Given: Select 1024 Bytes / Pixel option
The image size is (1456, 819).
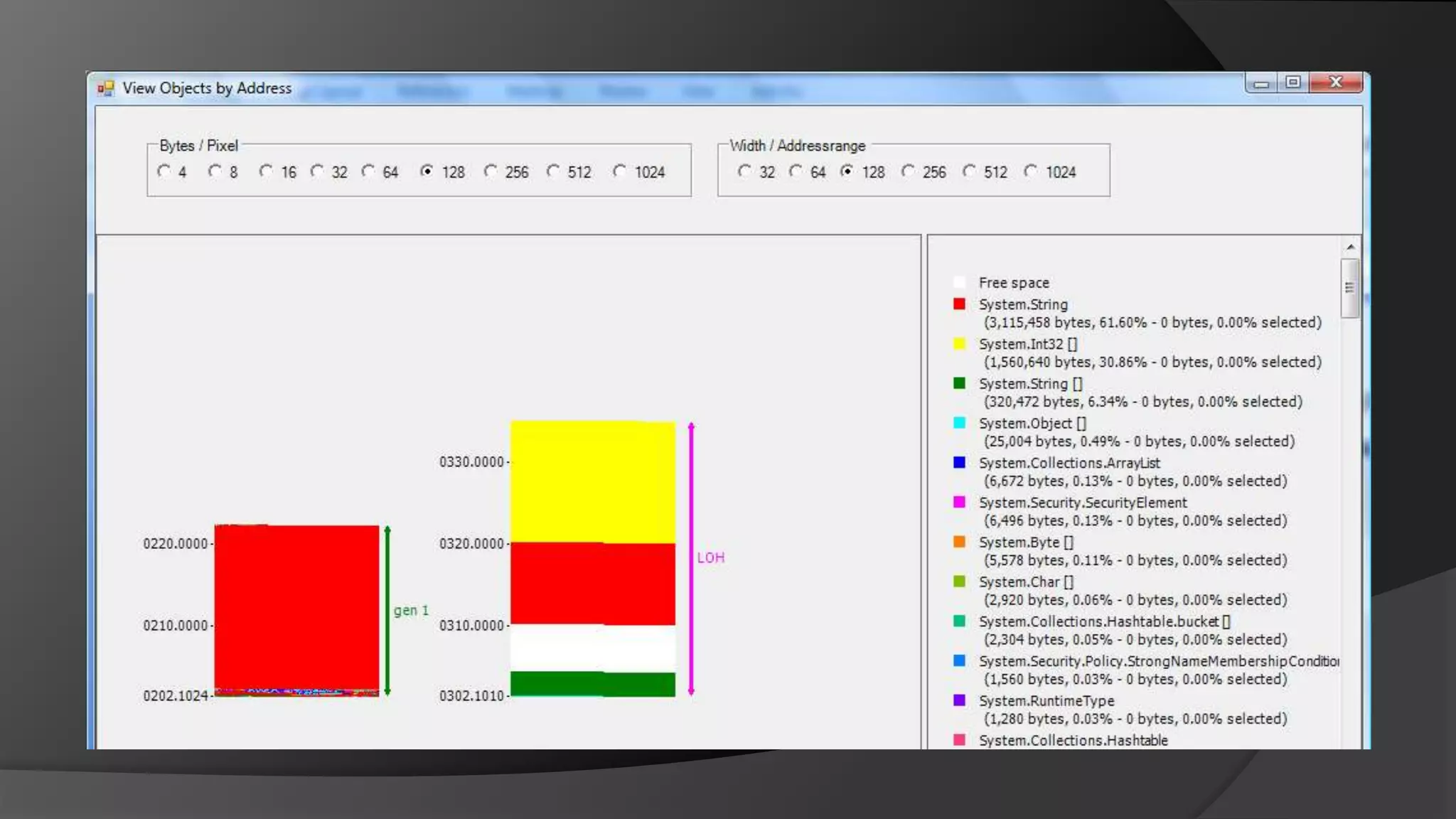Looking at the screenshot, I should pos(620,171).
